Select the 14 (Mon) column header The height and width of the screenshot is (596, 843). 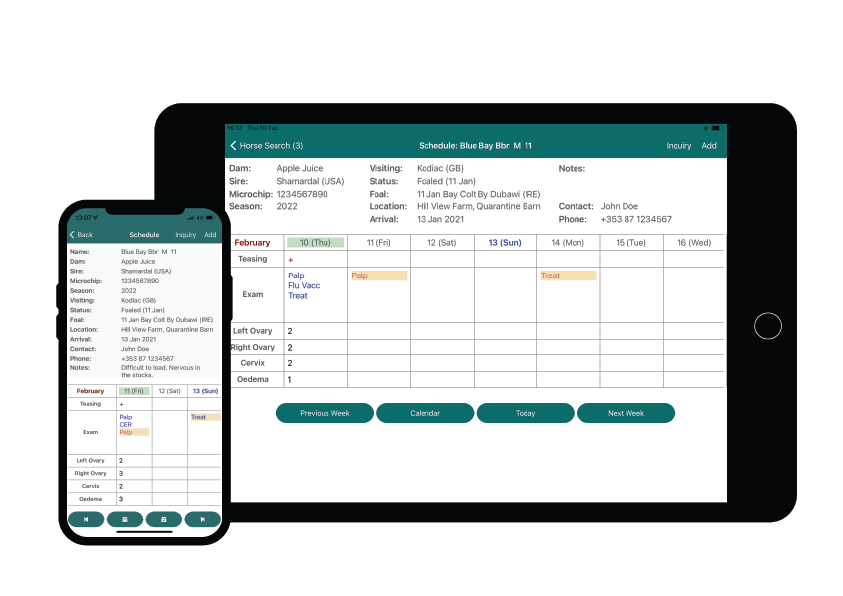tap(568, 243)
